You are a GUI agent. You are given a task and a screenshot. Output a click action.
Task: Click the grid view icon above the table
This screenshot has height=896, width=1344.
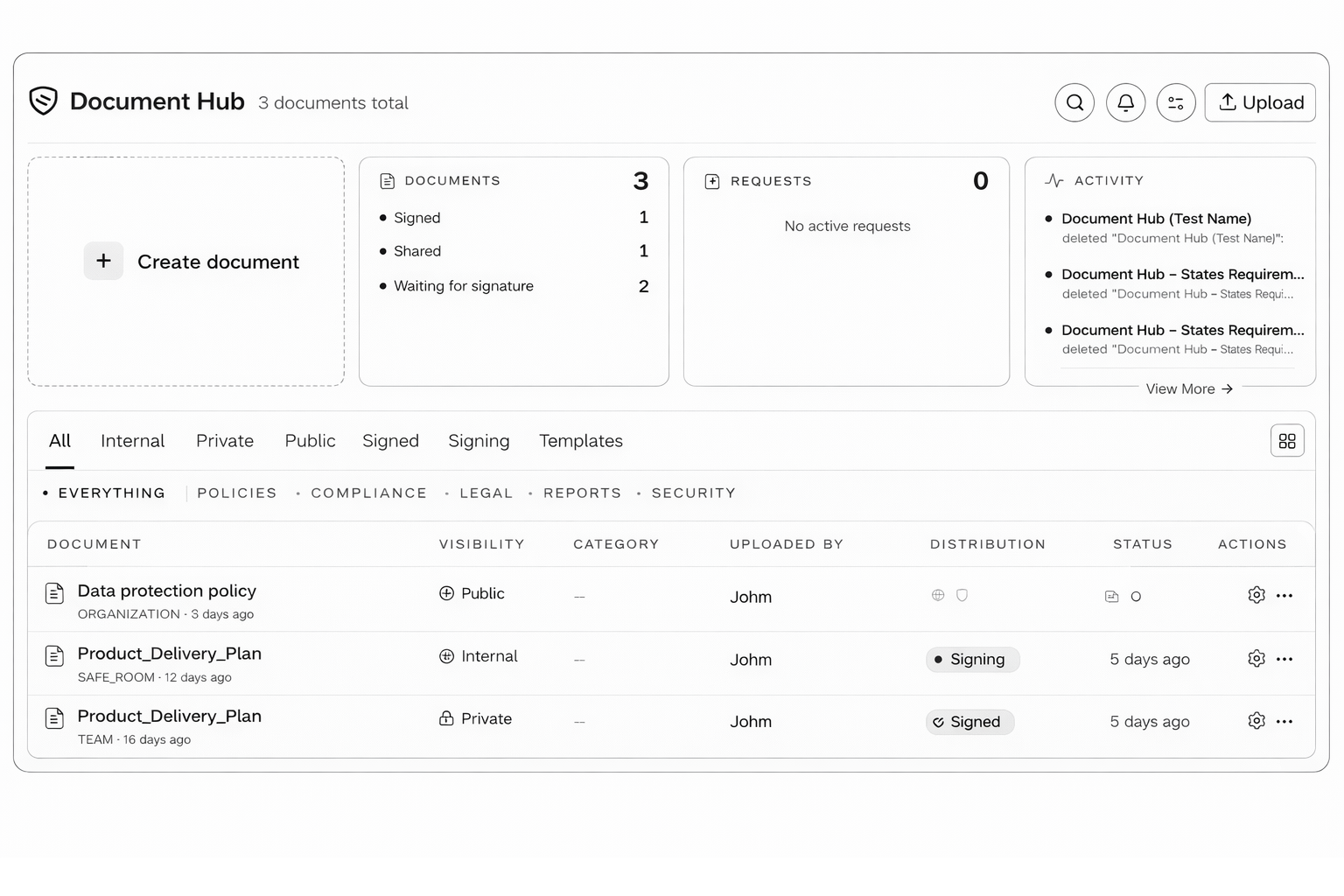[x=1287, y=440]
